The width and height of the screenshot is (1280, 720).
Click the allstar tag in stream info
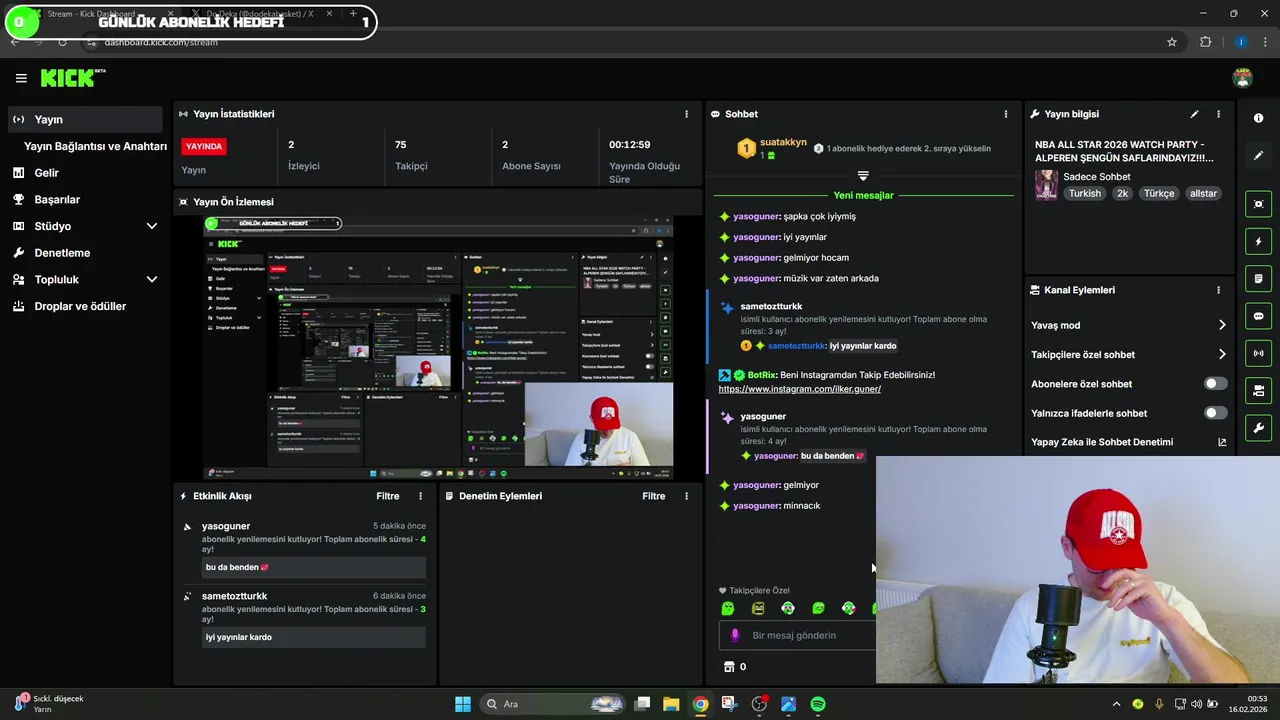tap(1203, 194)
